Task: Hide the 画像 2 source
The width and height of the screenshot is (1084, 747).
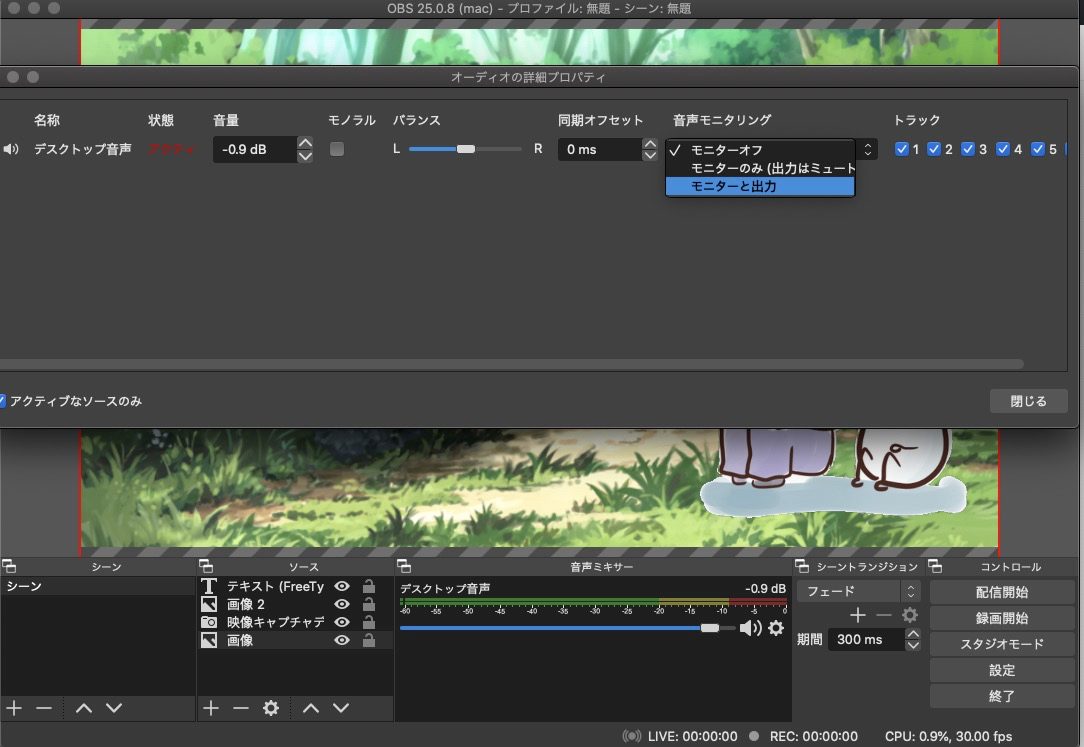Action: click(342, 604)
